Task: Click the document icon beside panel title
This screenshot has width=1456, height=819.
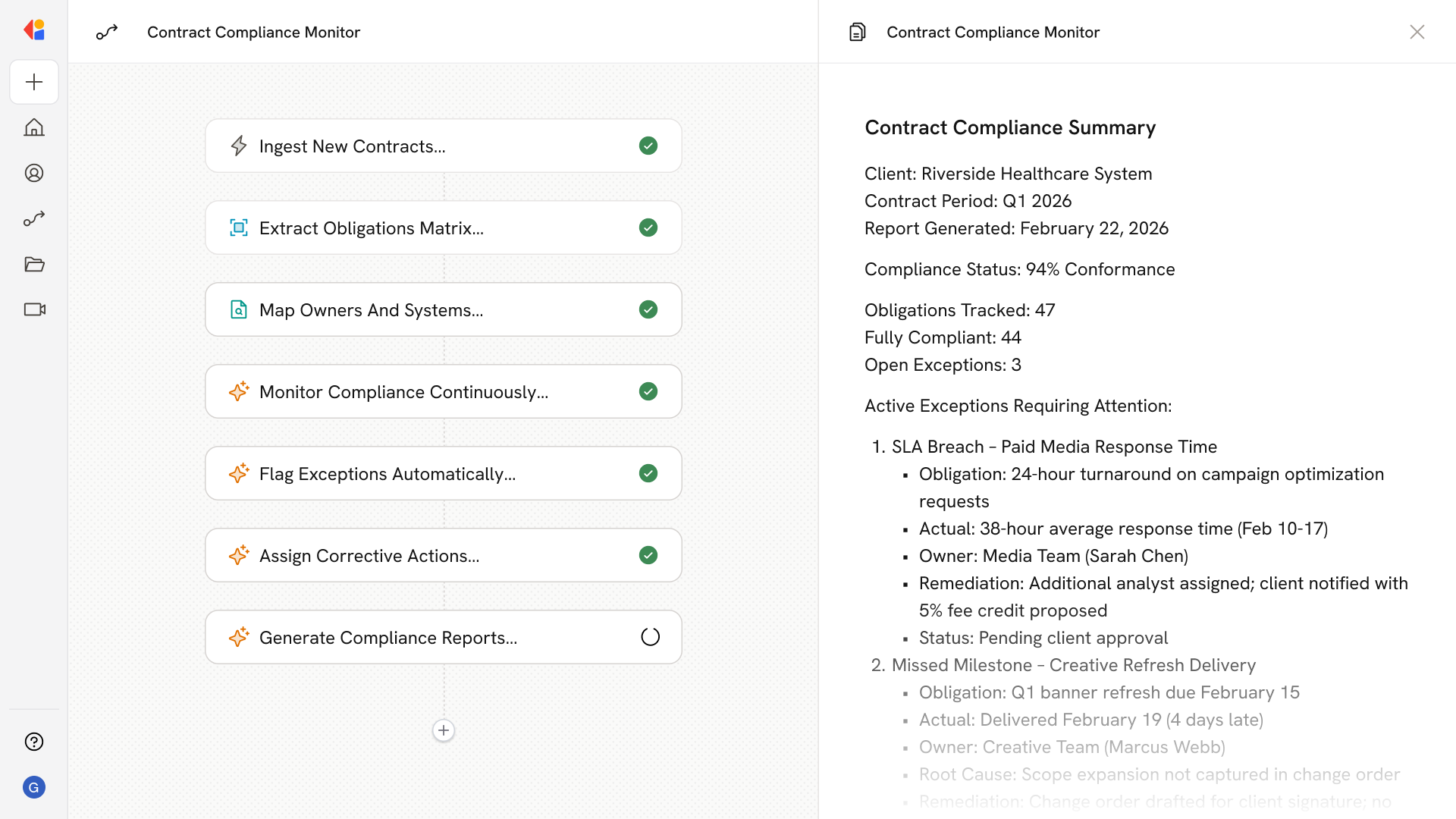Action: tap(857, 32)
